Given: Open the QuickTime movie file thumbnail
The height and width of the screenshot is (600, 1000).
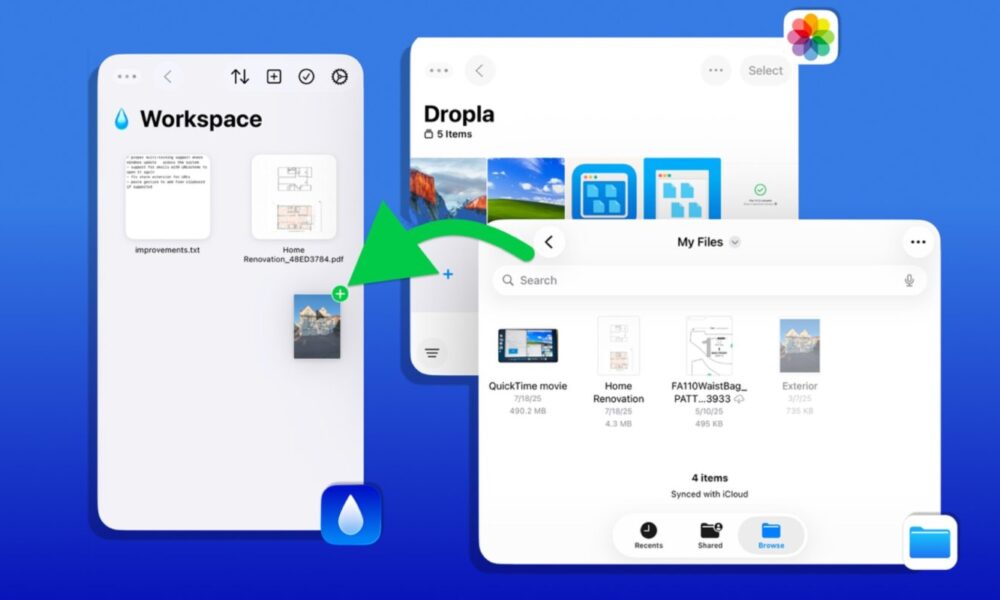Looking at the screenshot, I should pos(527,346).
